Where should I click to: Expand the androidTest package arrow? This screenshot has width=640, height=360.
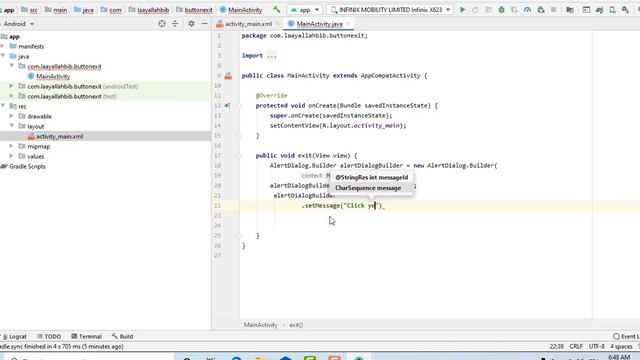(x=11, y=86)
